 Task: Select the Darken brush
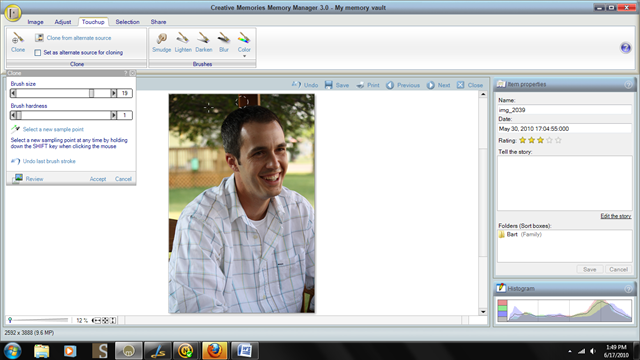coord(204,42)
